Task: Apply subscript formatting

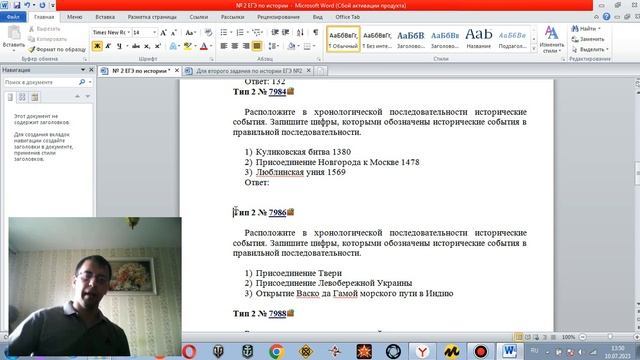Action: point(147,46)
